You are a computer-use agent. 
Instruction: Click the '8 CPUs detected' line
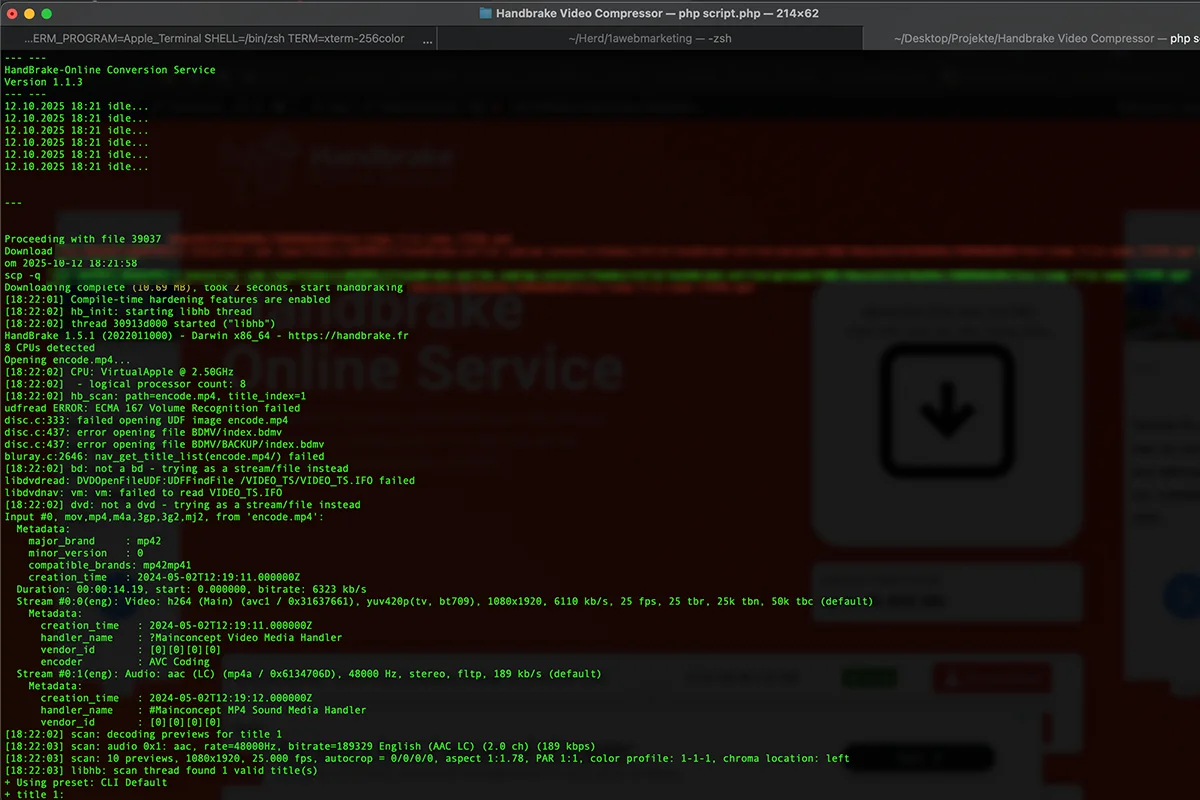(50, 348)
